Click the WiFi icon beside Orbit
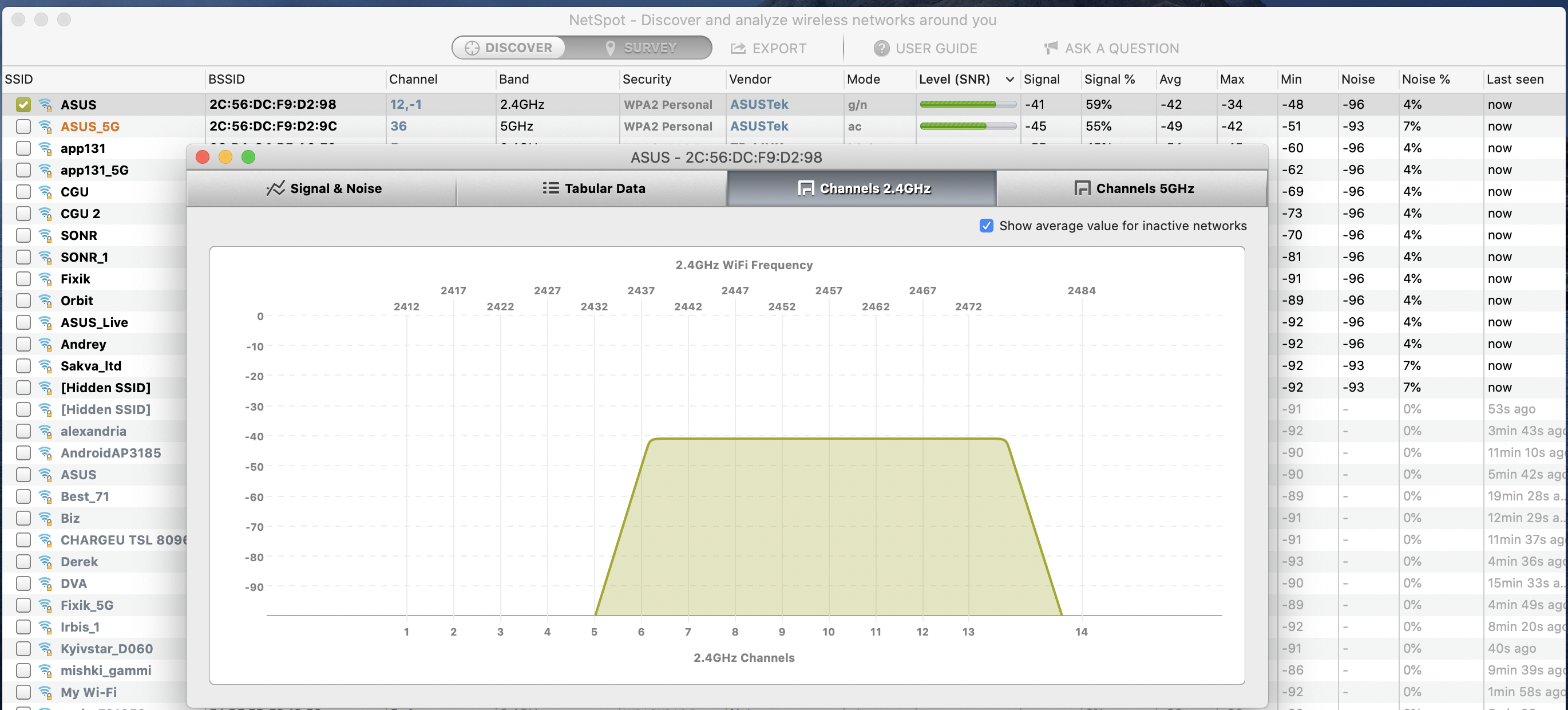Viewport: 1568px width, 710px height. (45, 301)
